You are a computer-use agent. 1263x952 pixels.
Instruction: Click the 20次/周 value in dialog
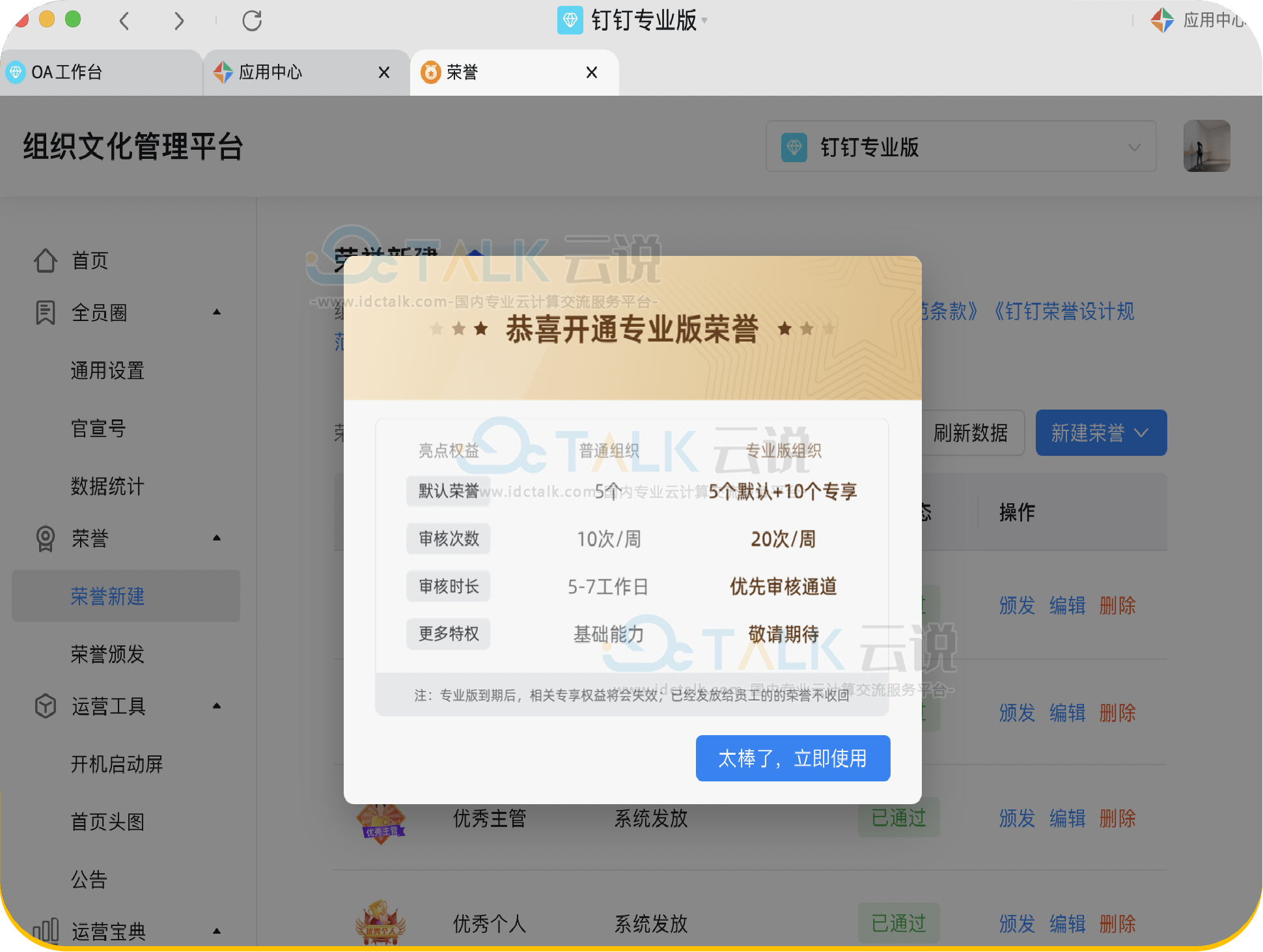pos(783,539)
